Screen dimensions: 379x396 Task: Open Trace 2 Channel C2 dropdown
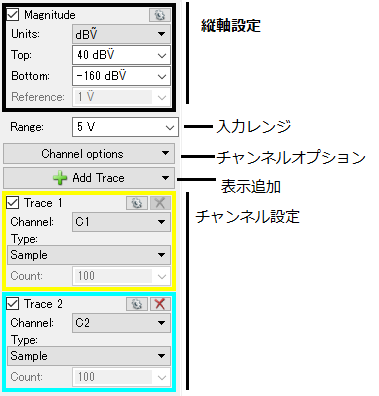coord(121,323)
